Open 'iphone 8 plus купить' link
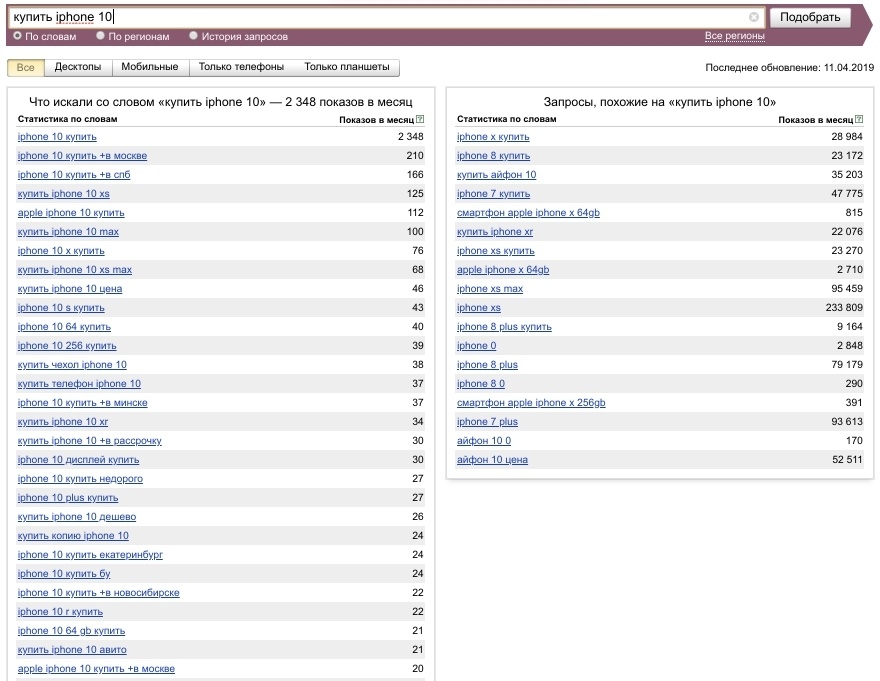The width and height of the screenshot is (880, 681). tap(505, 327)
